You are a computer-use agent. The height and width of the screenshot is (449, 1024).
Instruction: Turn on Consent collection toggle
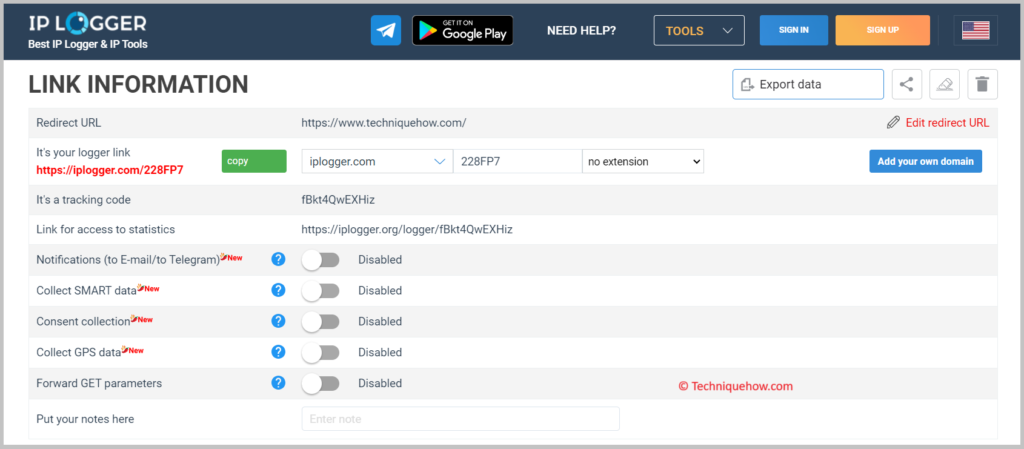click(x=320, y=322)
